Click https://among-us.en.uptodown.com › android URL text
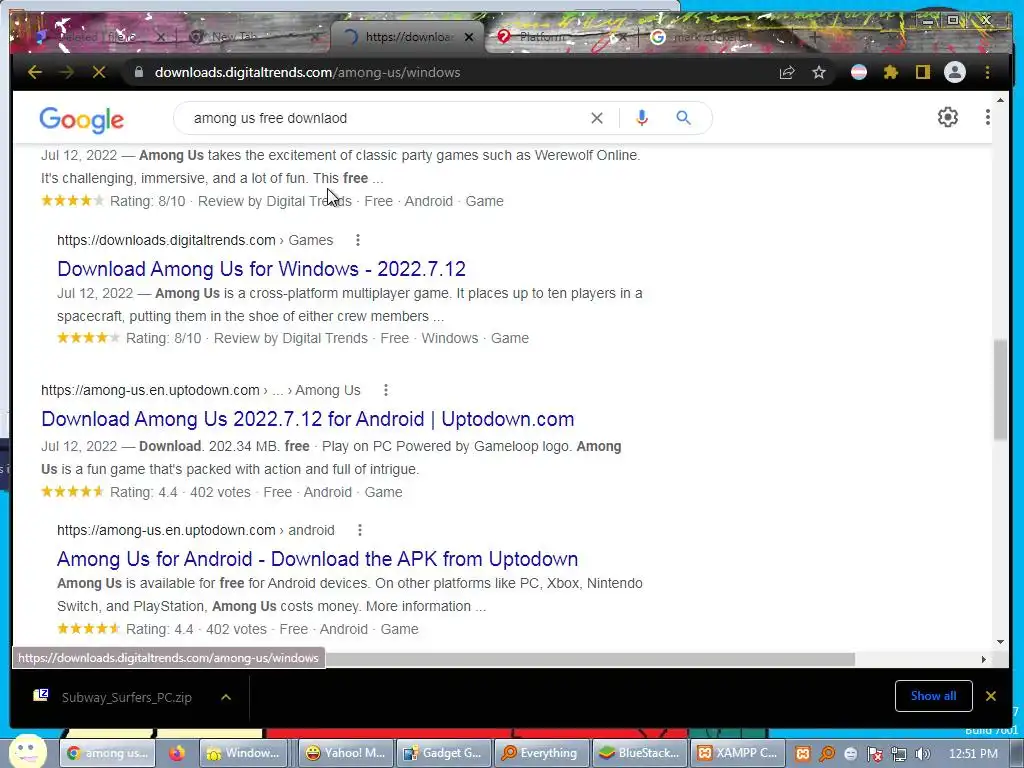This screenshot has height=768, width=1024. (195, 530)
